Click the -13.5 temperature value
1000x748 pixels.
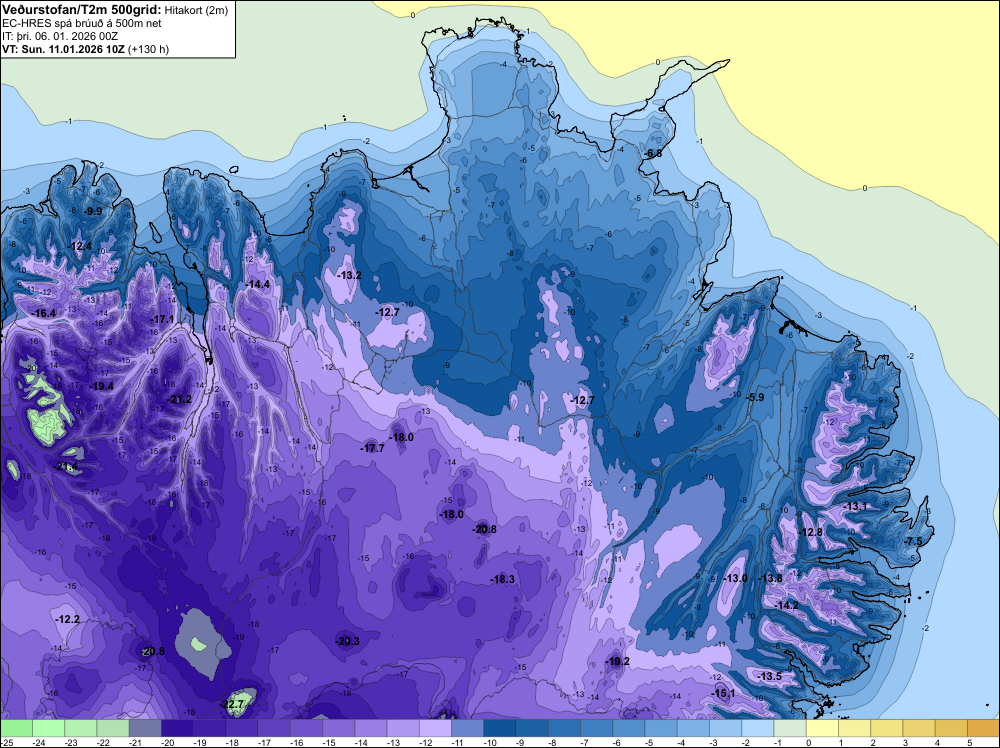(x=770, y=676)
